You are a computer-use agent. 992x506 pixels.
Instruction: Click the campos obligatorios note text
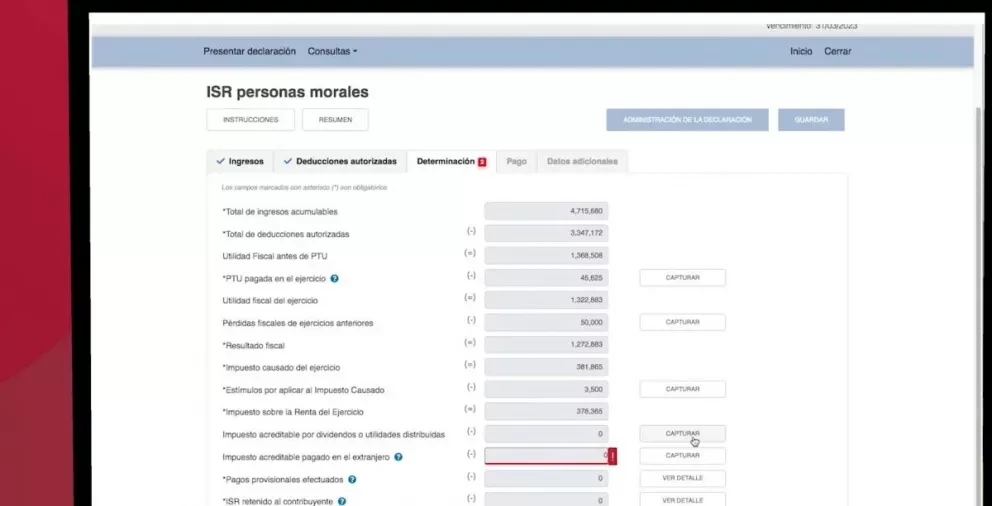[304, 188]
